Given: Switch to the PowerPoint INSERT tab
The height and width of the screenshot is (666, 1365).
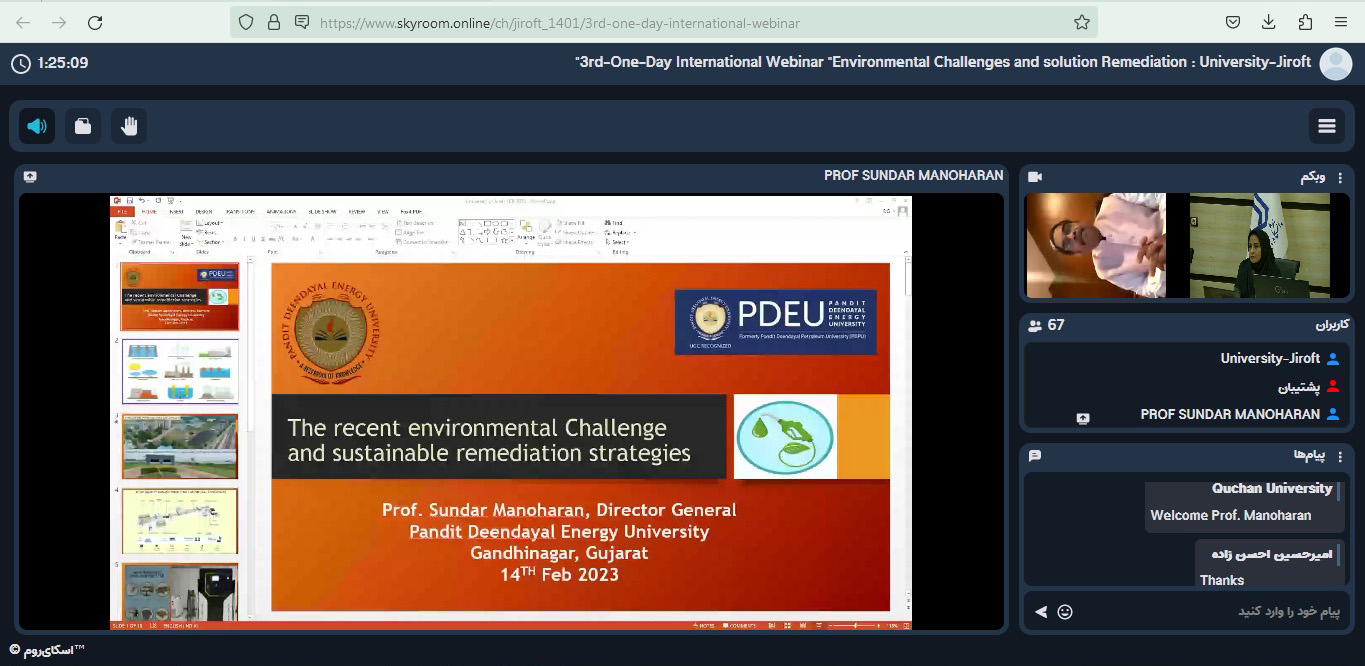Looking at the screenshot, I should [x=176, y=212].
